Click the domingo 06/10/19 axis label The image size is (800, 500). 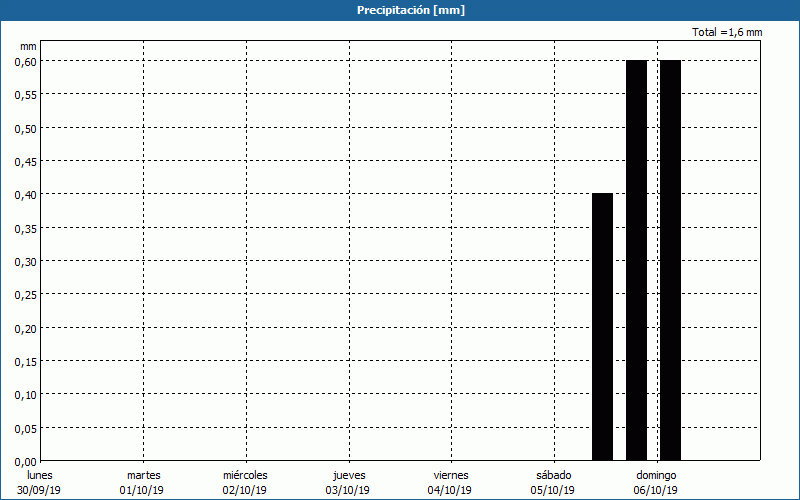point(656,483)
